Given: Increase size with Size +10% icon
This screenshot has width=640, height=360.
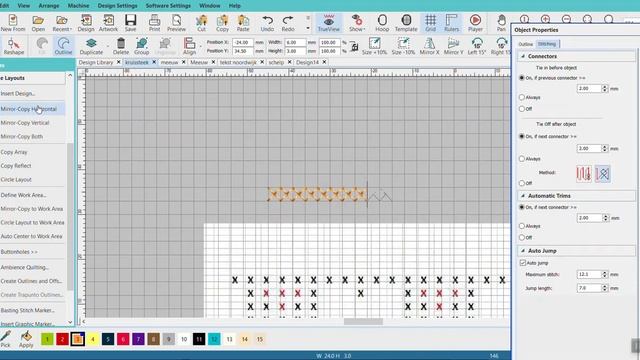Looking at the screenshot, I should [374, 46].
